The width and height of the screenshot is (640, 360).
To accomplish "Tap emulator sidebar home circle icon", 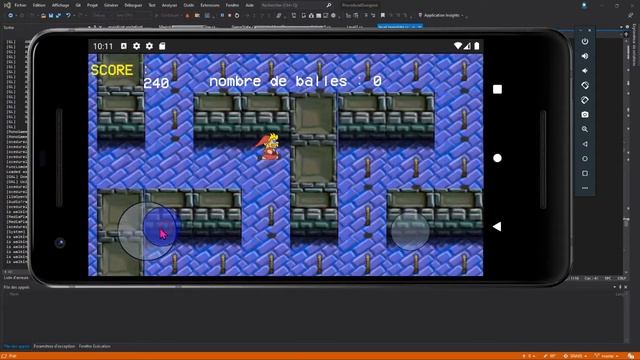I will tap(585, 159).
